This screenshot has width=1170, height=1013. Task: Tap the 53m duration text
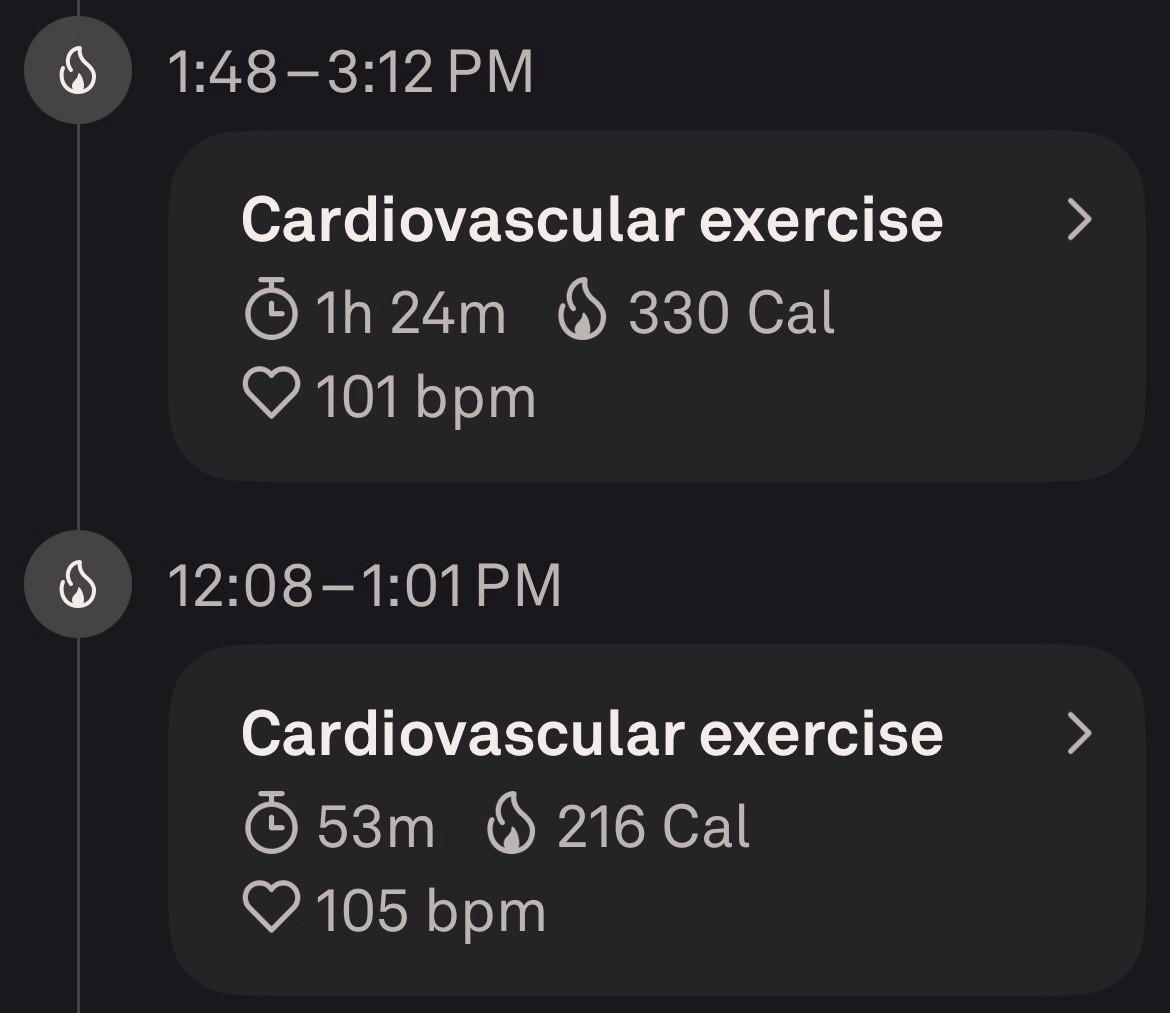(x=376, y=827)
